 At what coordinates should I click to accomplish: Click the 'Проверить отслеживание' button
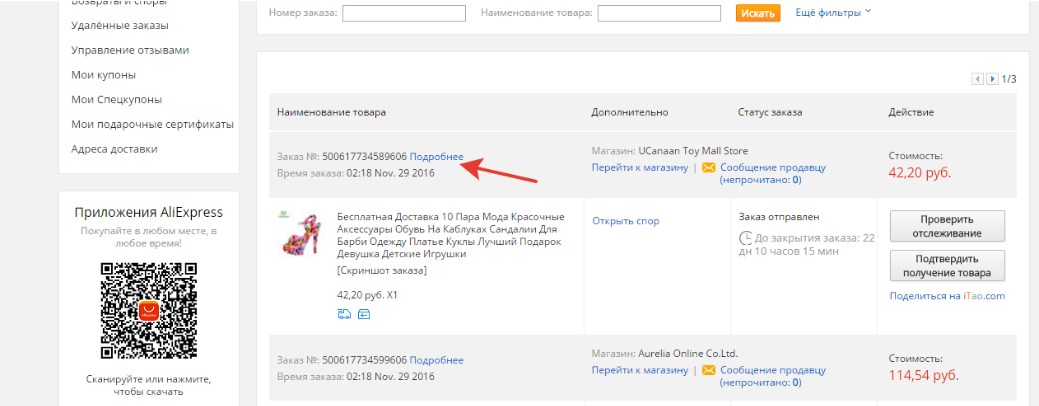[x=946, y=226]
